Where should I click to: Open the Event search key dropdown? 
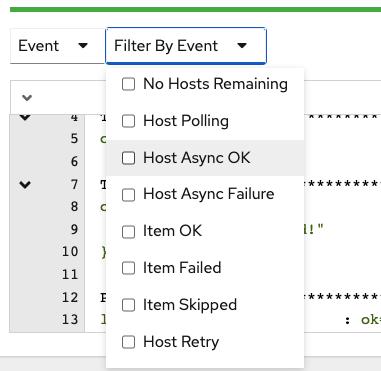coord(58,46)
